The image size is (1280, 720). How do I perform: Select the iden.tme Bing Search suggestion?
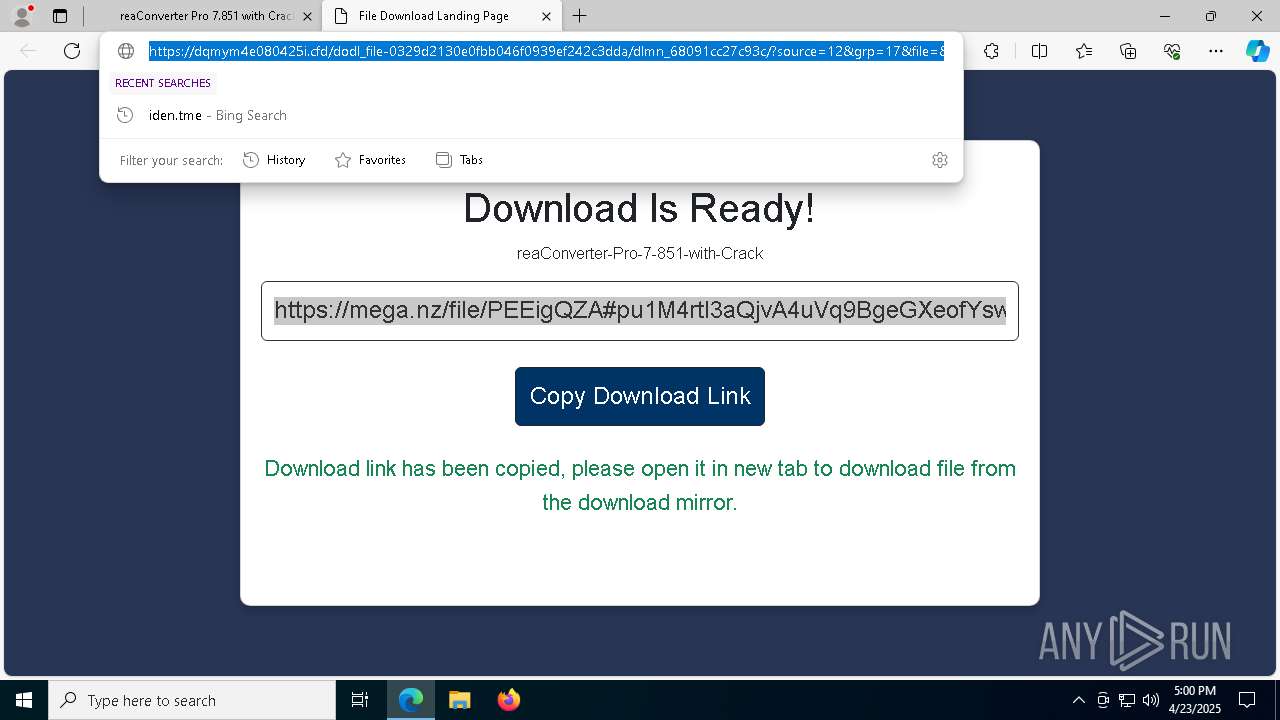(531, 115)
